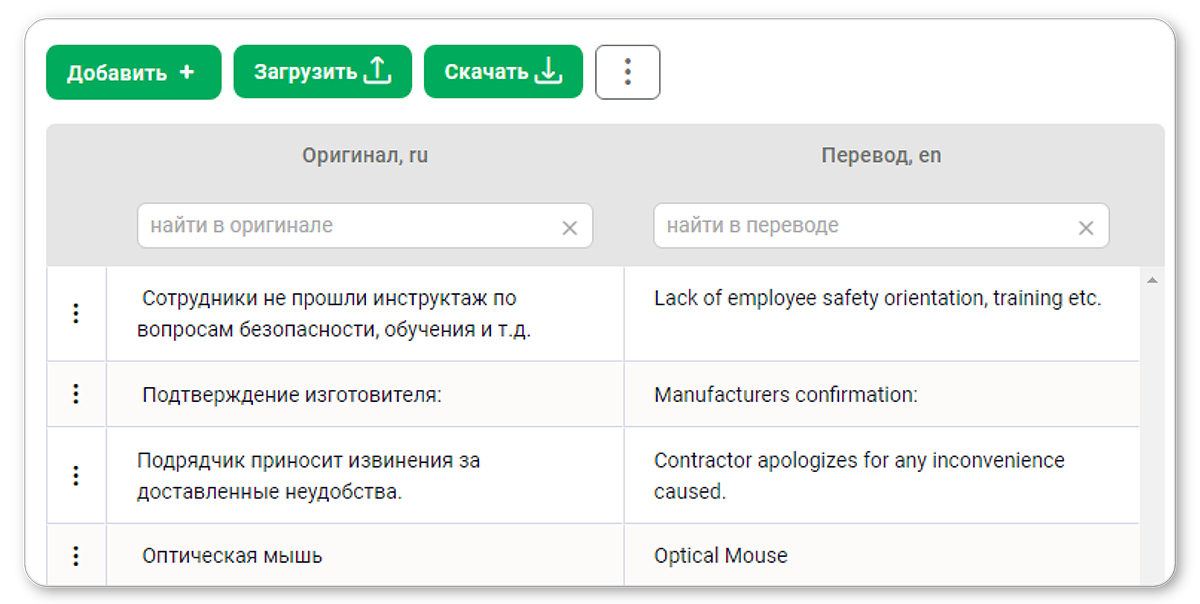This screenshot has height=604, width=1200.
Task: Open row menu for Подтверждение изготовителя
Action: click(76, 394)
